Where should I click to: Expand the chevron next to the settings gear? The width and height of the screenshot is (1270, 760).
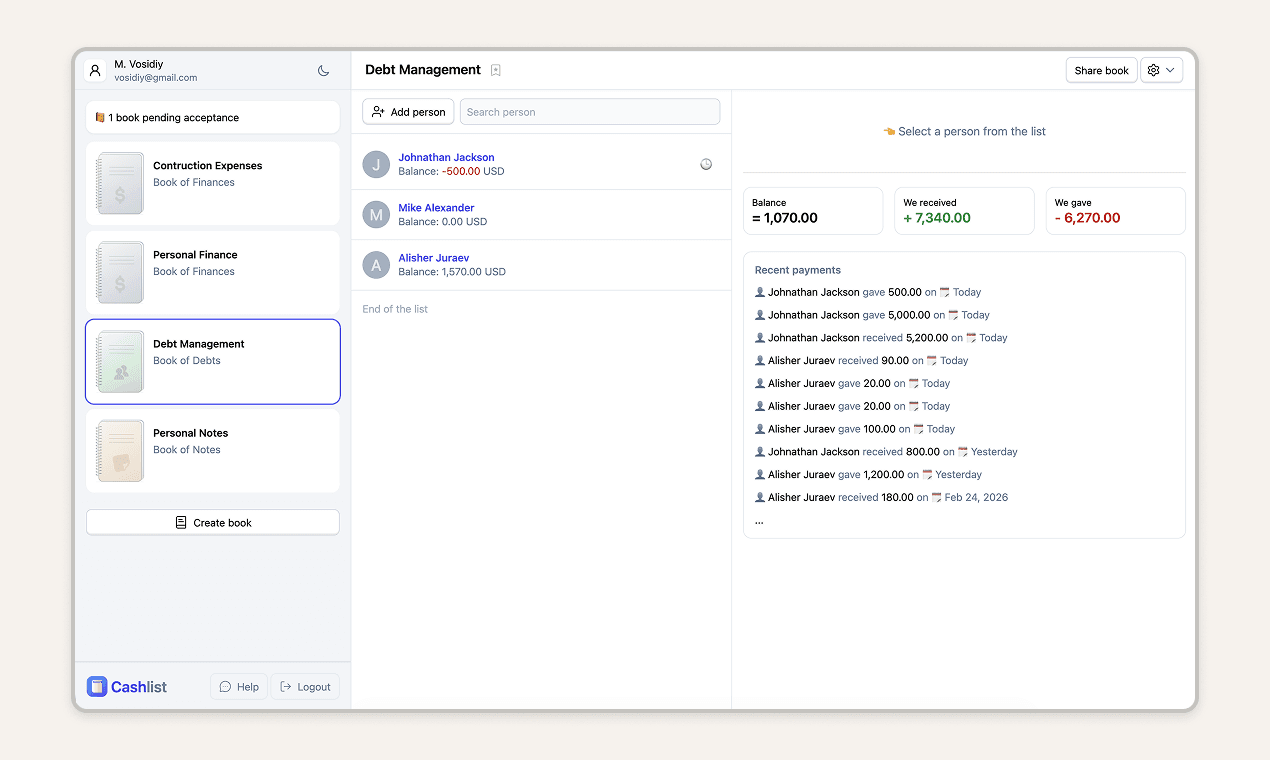click(x=1170, y=70)
